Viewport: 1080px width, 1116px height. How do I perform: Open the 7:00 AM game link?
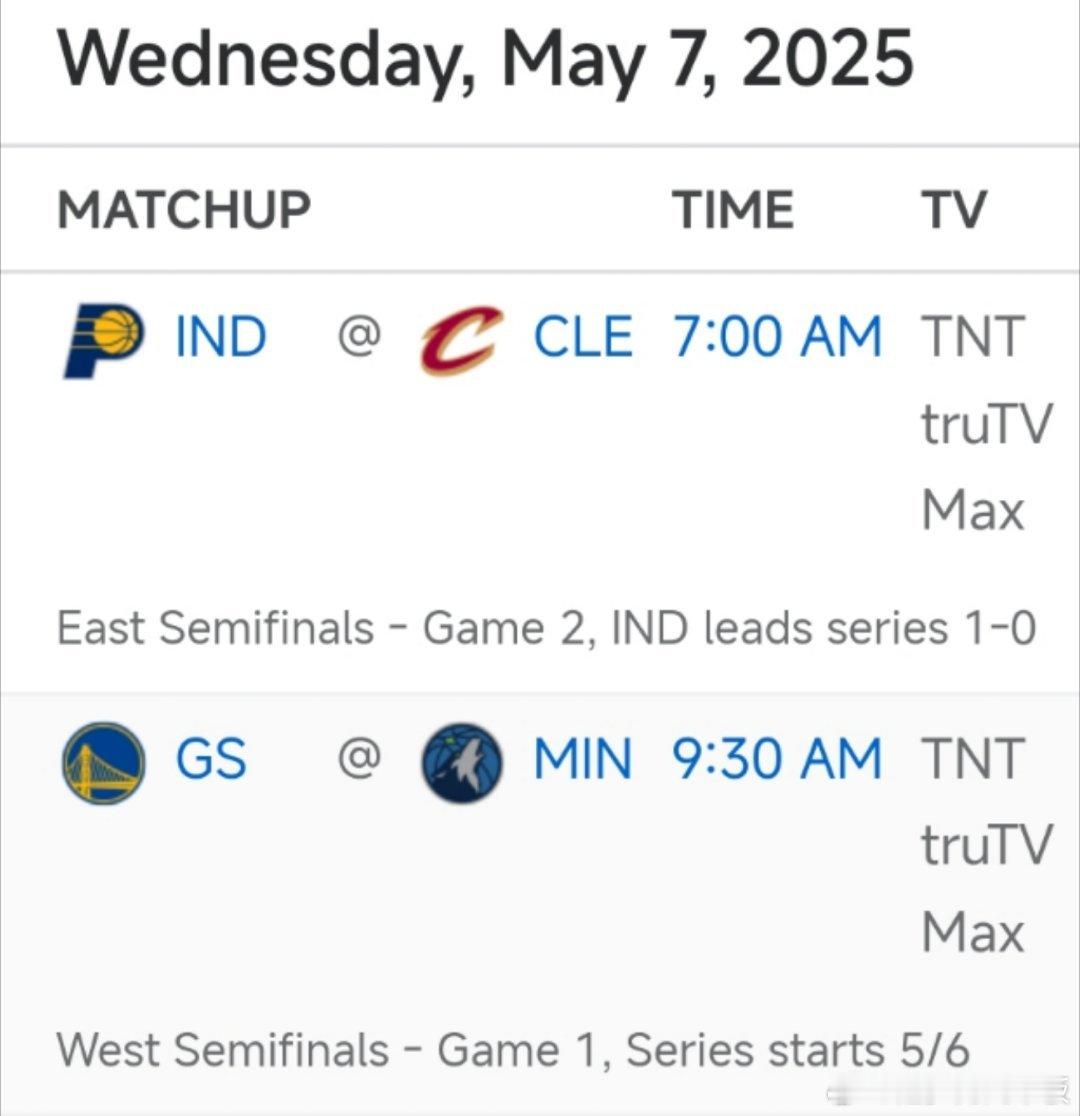click(x=777, y=337)
